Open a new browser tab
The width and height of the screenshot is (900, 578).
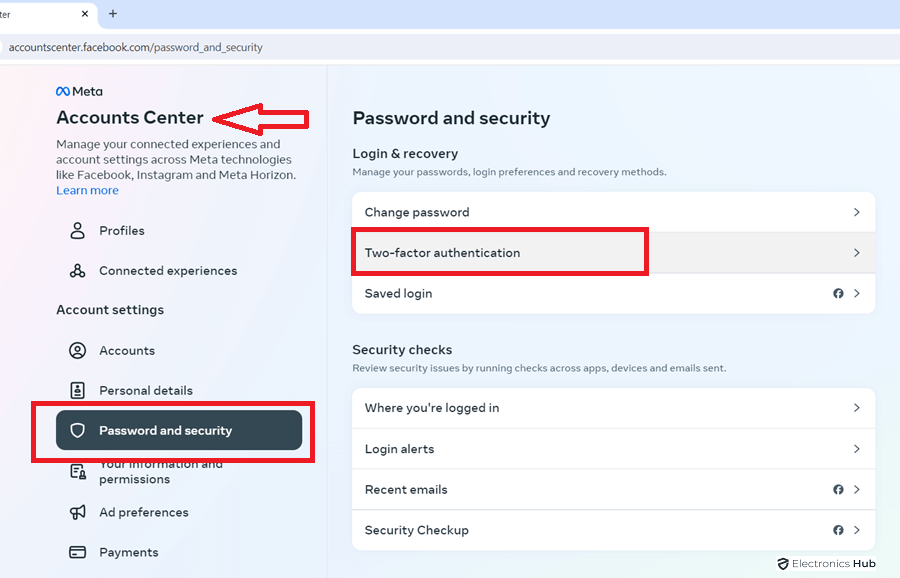pyautogui.click(x=113, y=14)
